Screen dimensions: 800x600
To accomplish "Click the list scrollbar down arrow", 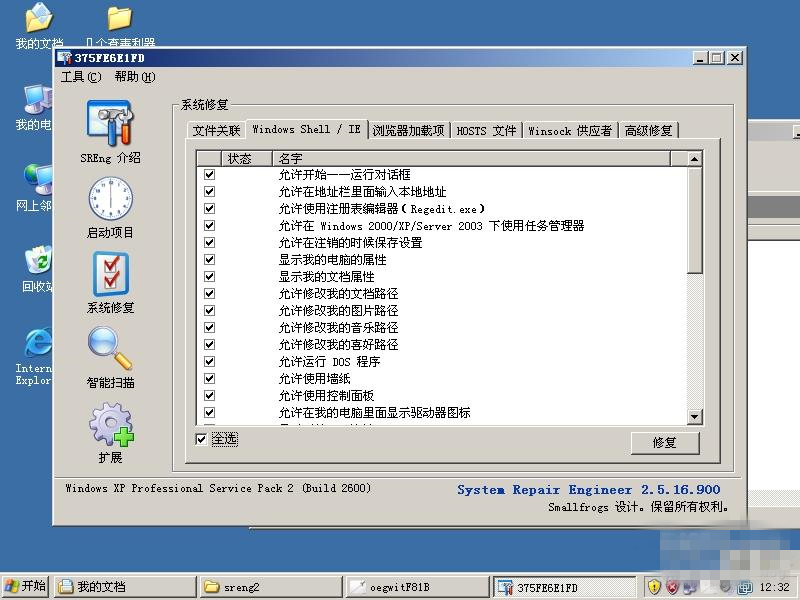I will (694, 416).
